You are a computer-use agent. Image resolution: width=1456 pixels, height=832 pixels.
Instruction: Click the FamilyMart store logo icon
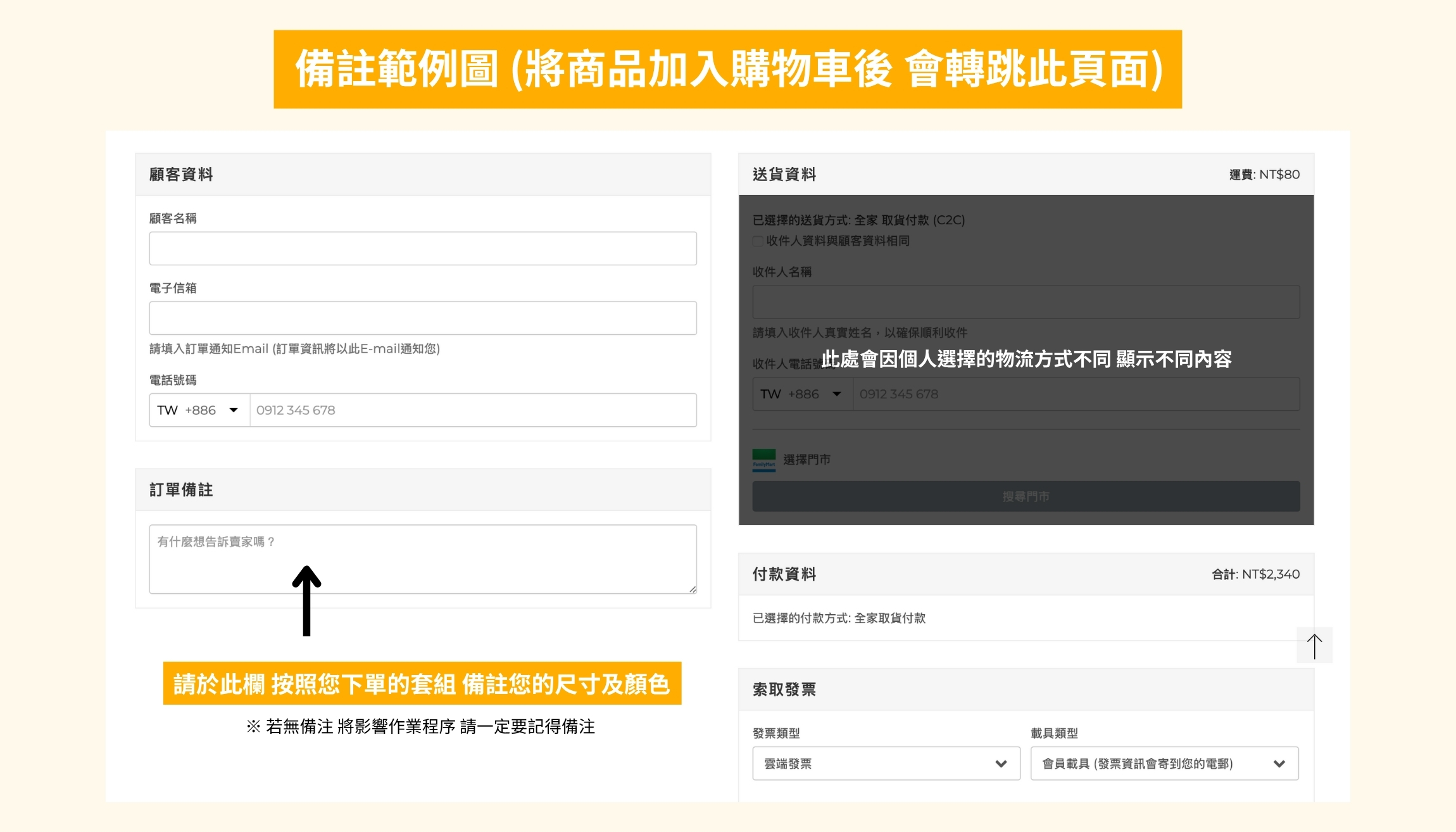(763, 460)
